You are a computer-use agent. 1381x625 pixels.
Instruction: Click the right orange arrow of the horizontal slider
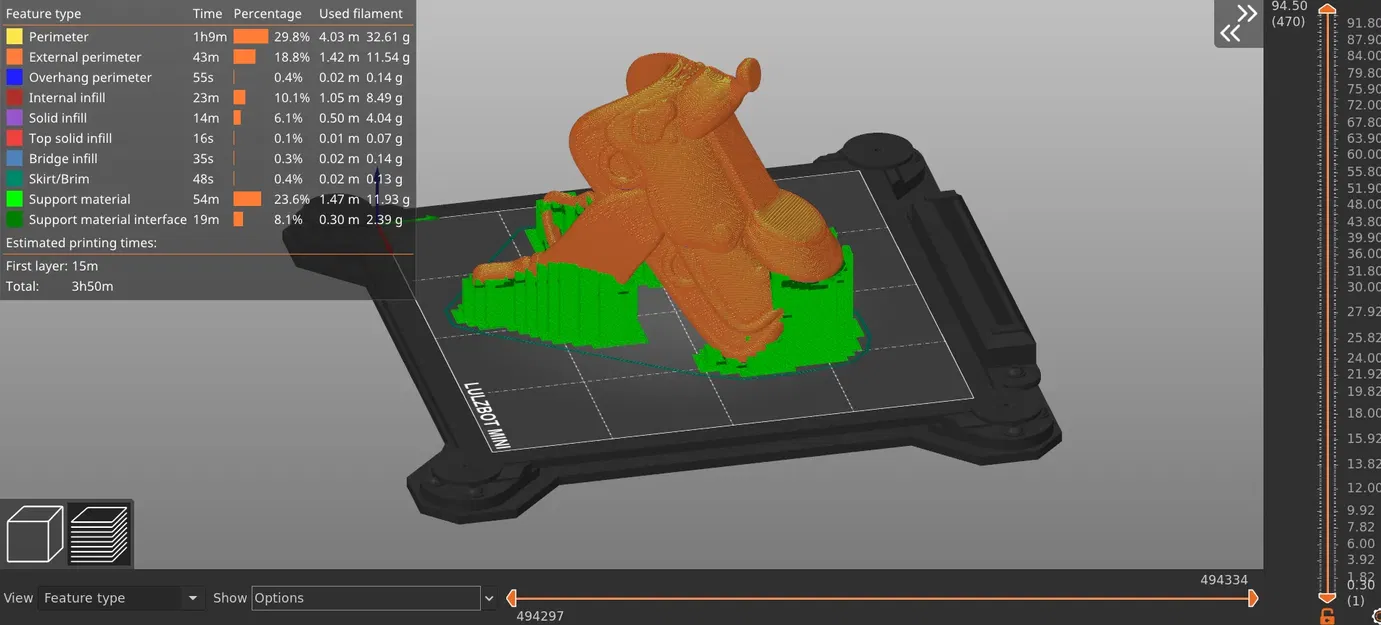click(x=1254, y=597)
